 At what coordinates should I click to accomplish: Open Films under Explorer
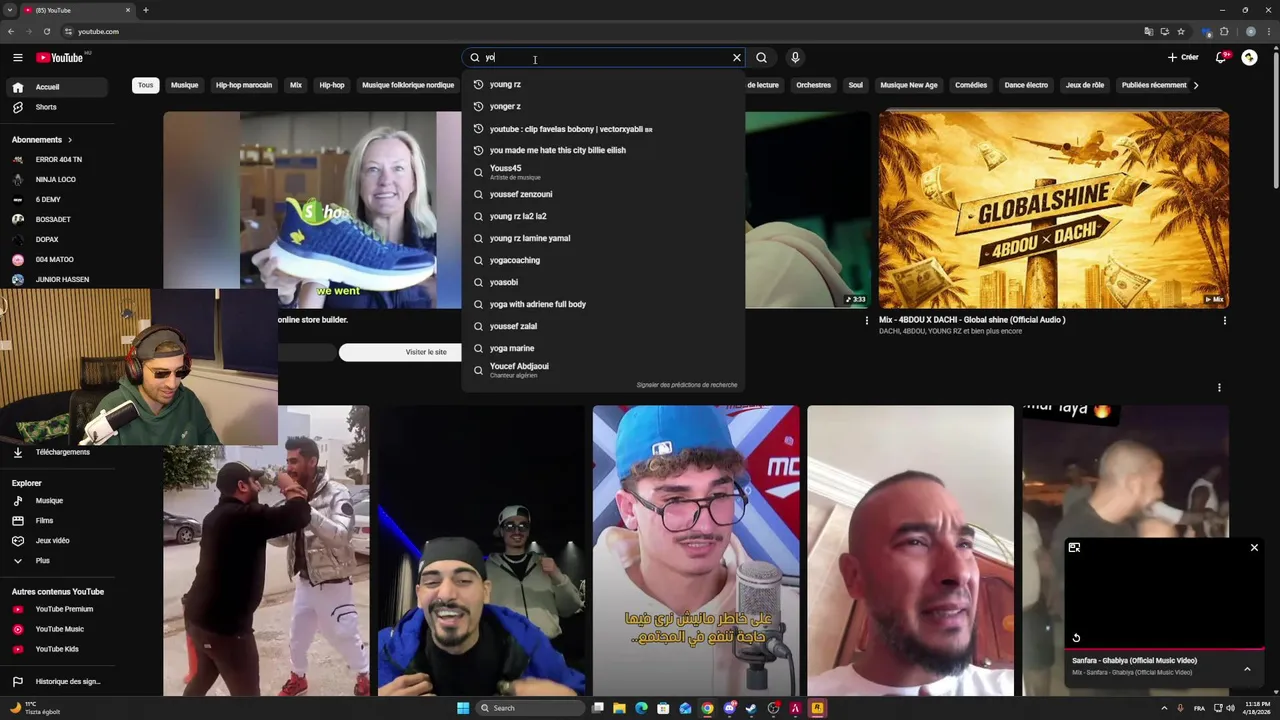coord(56,521)
